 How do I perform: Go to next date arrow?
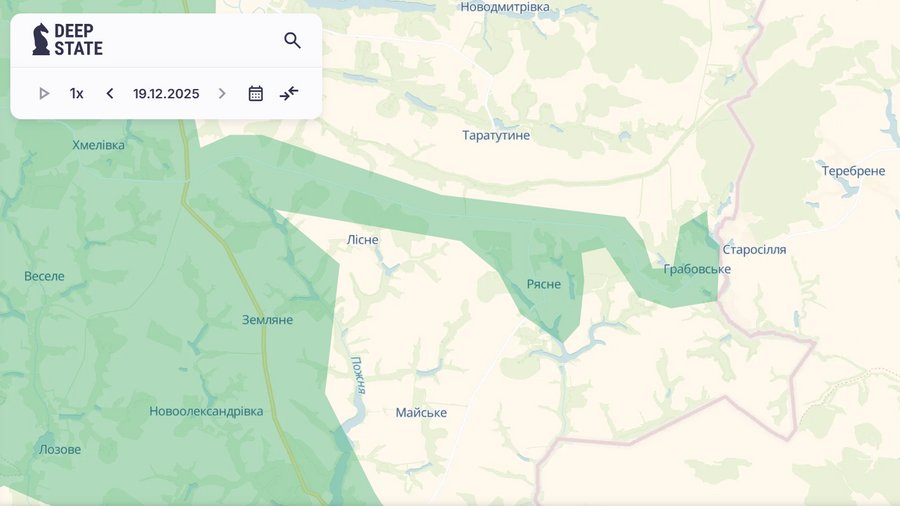pyautogui.click(x=222, y=94)
